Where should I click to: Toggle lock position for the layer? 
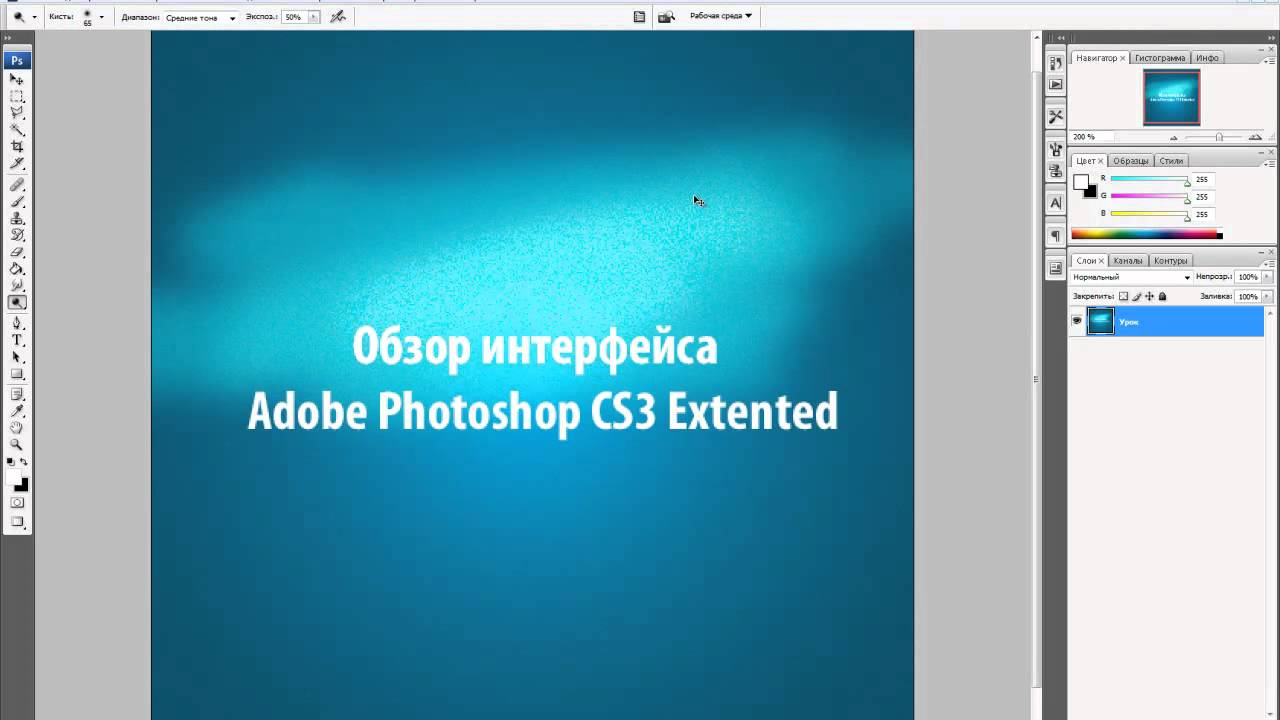point(1149,296)
